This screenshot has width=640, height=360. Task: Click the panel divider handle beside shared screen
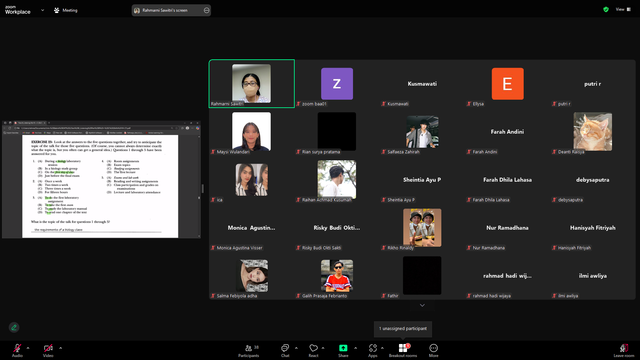coord(202,188)
